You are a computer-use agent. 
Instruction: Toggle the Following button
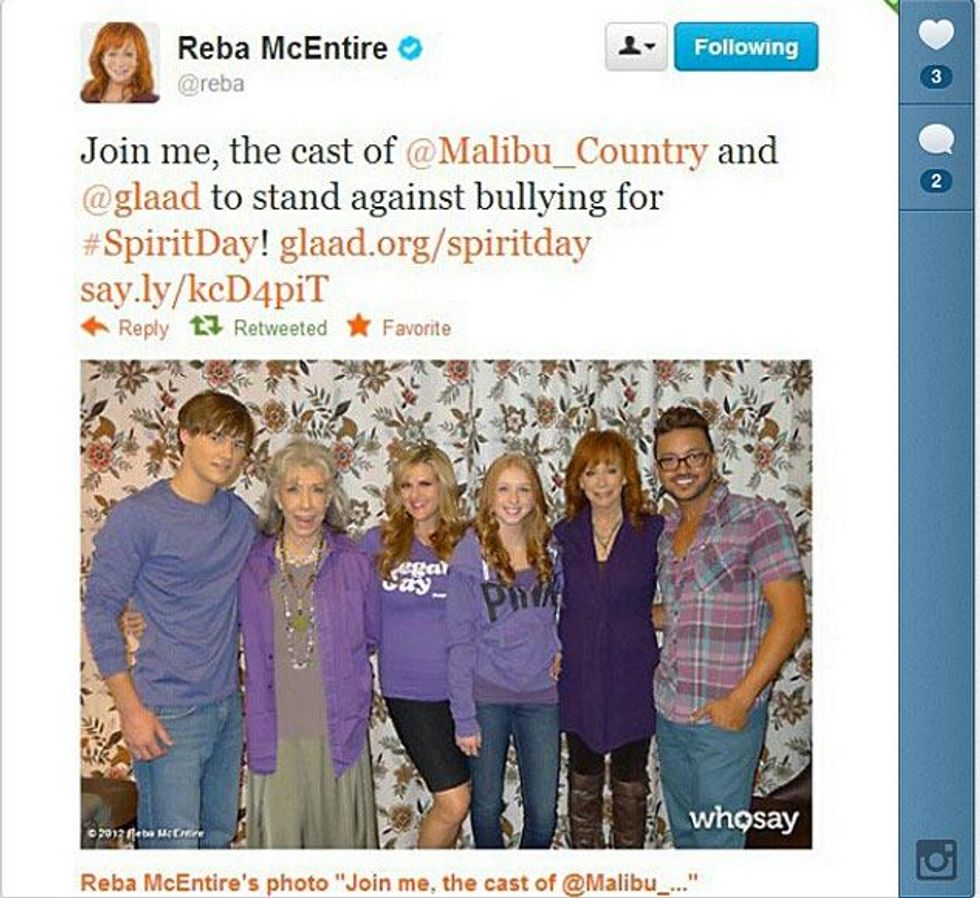coord(746,47)
